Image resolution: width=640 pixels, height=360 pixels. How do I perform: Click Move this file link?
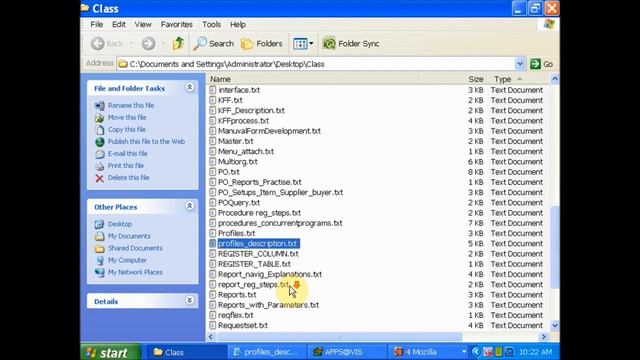pyautogui.click(x=127, y=118)
